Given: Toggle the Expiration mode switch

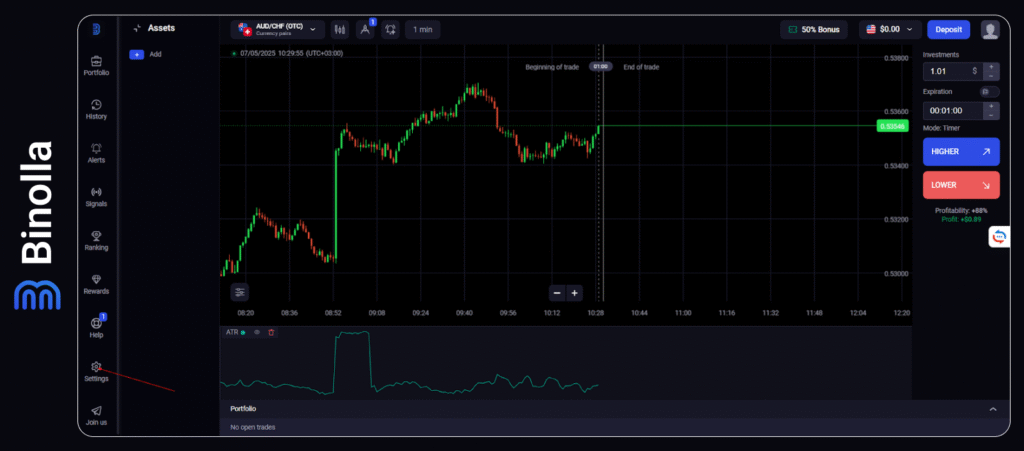Looking at the screenshot, I should point(988,91).
